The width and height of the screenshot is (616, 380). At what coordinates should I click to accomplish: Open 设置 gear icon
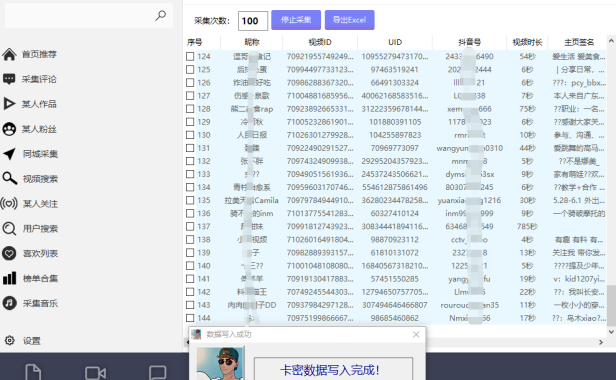(9, 340)
